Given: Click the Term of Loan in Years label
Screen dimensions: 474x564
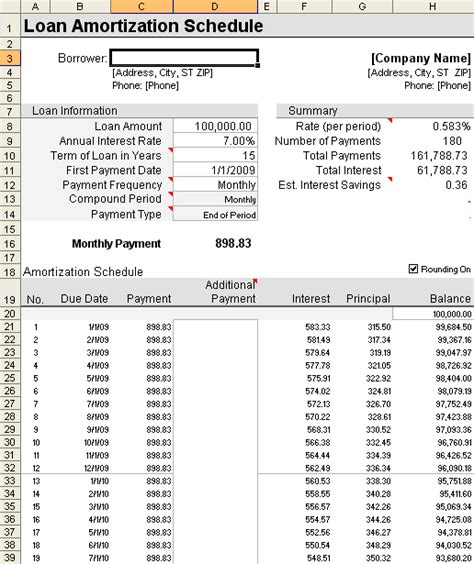Looking at the screenshot, I should [x=106, y=155].
